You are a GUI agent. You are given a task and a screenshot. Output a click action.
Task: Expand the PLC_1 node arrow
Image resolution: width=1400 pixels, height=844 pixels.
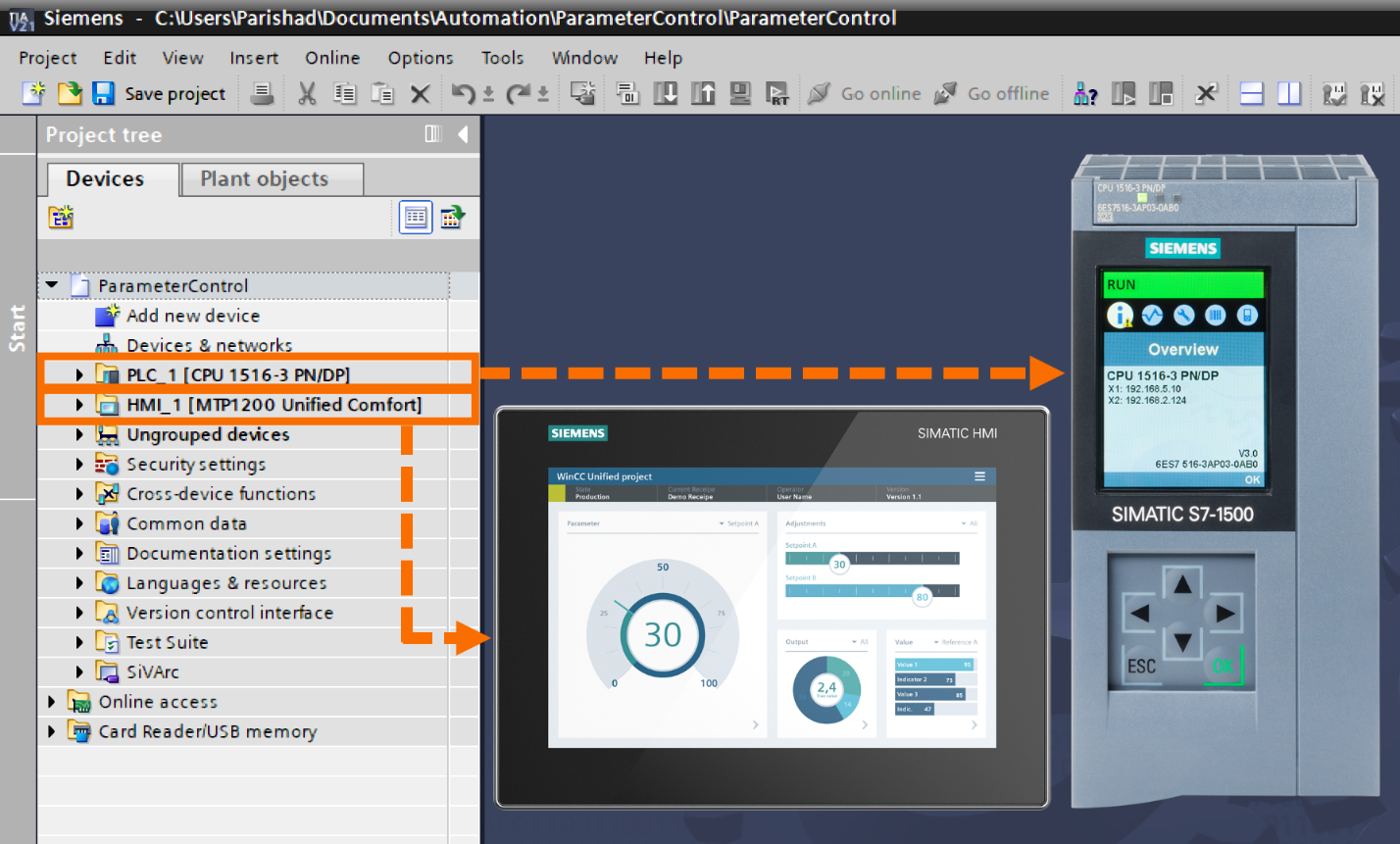(x=79, y=374)
